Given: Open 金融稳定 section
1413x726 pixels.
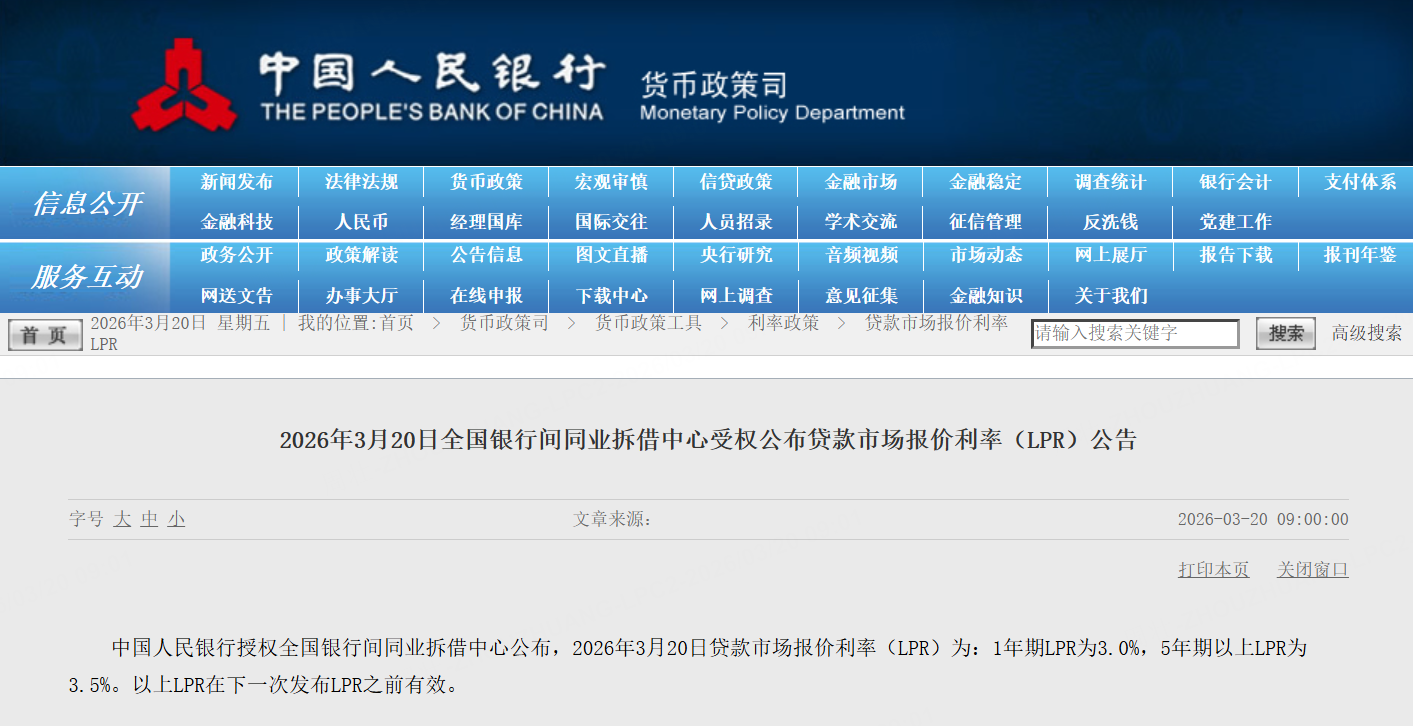Looking at the screenshot, I should point(986,182).
